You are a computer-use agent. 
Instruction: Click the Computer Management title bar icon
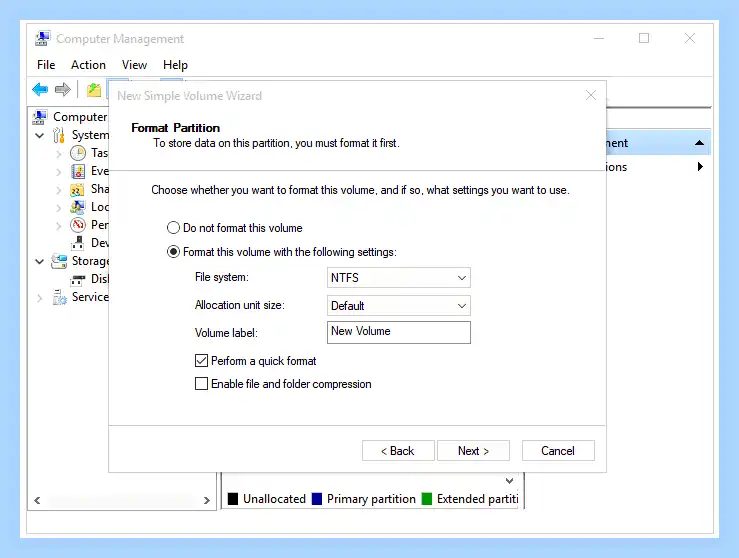click(x=42, y=39)
